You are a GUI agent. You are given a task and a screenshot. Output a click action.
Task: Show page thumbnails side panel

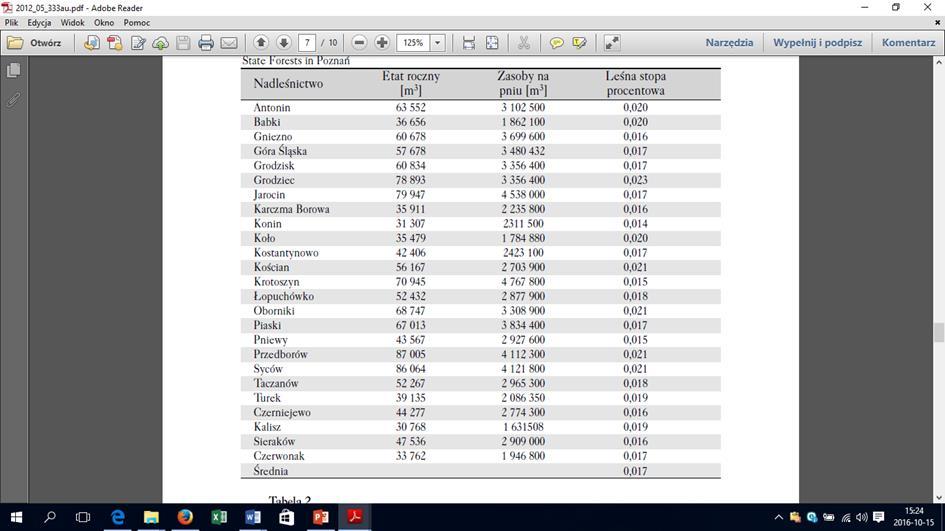point(13,71)
